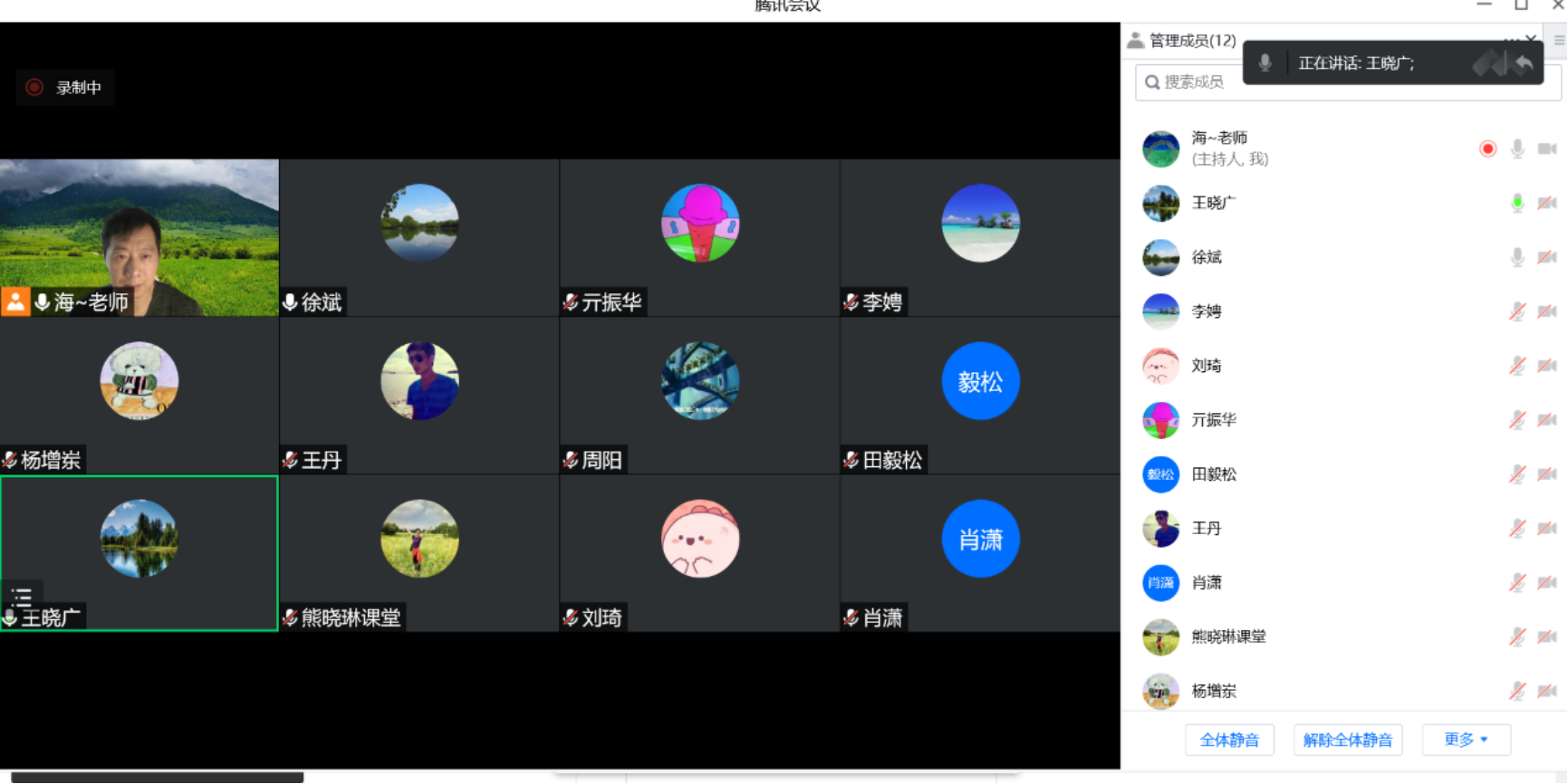
Task: Click the 全体静音 button
Action: 1229,740
